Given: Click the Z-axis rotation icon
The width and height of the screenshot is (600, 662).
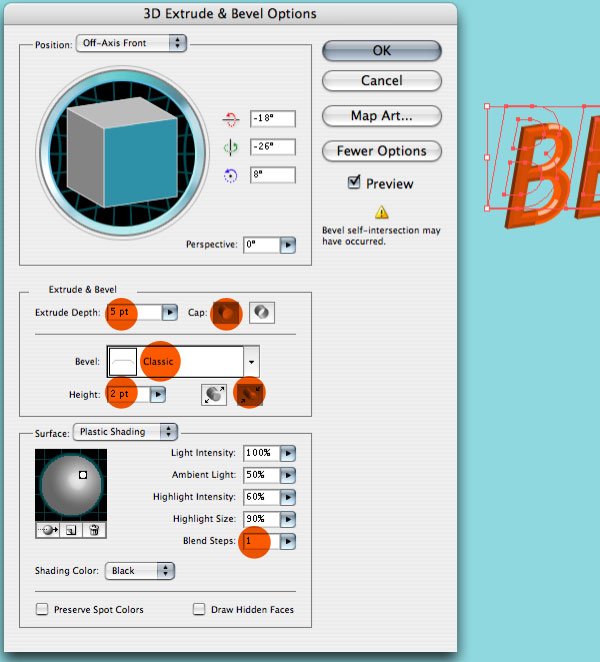Looking at the screenshot, I should pyautogui.click(x=231, y=175).
